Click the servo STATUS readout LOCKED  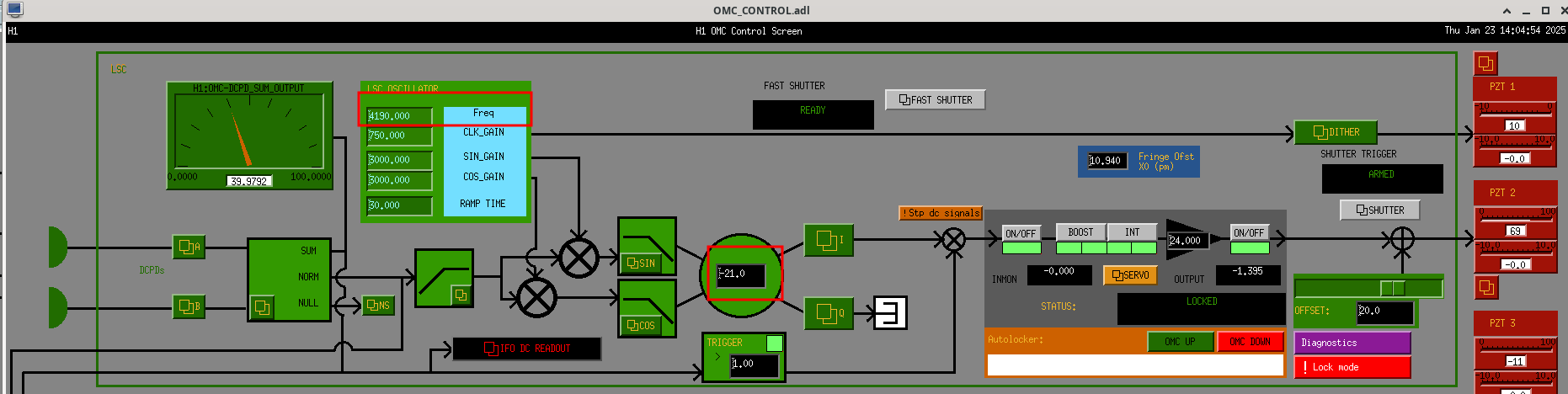(x=1201, y=308)
